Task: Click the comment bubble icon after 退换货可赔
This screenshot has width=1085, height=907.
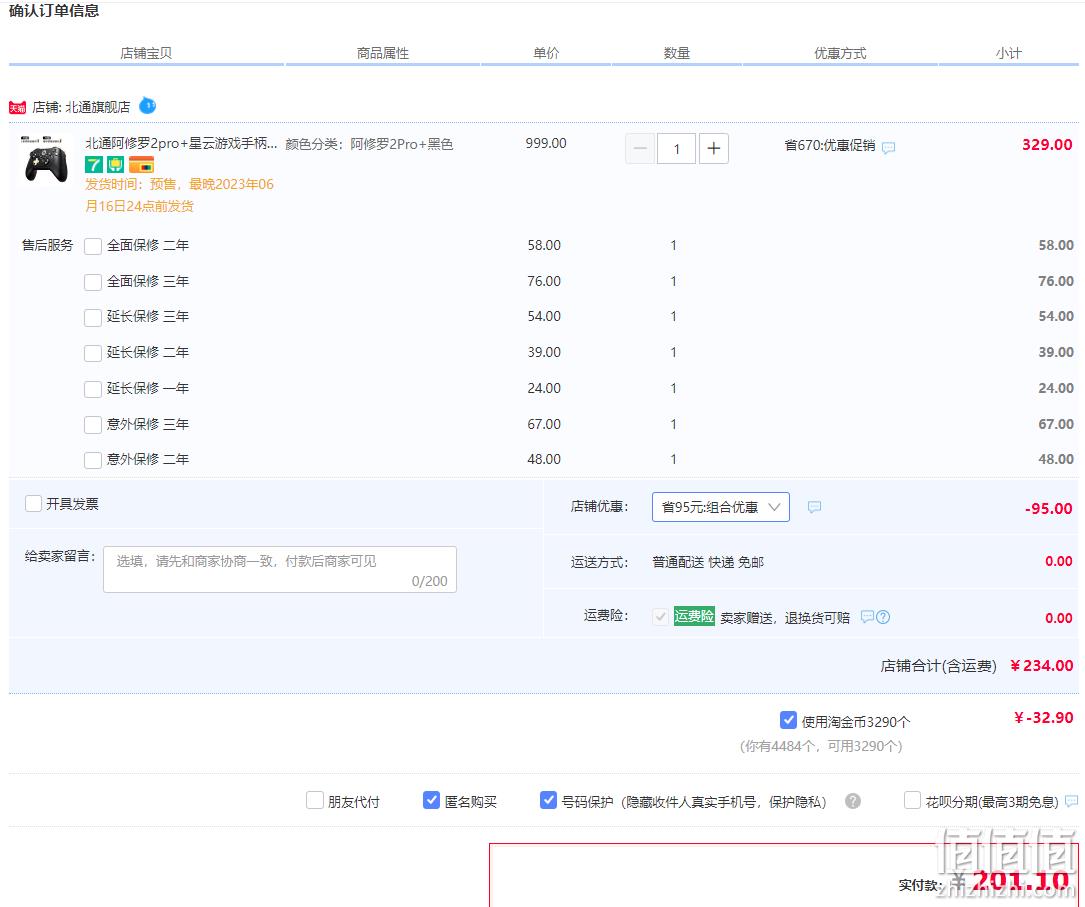Action: tap(867, 616)
